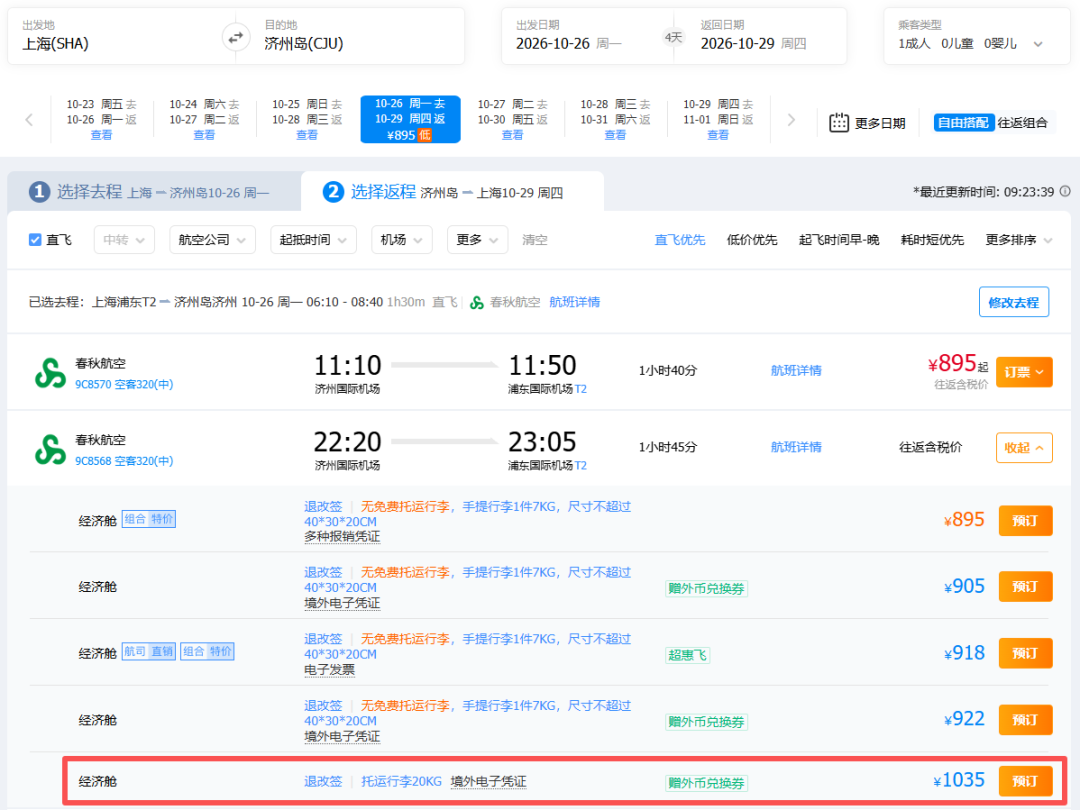Book the ¥918 economy fare
1080x810 pixels.
point(1026,654)
